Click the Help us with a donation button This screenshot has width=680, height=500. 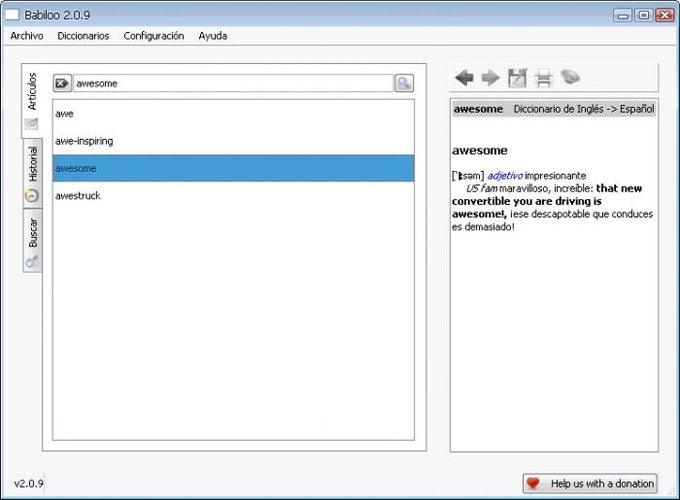tap(590, 483)
